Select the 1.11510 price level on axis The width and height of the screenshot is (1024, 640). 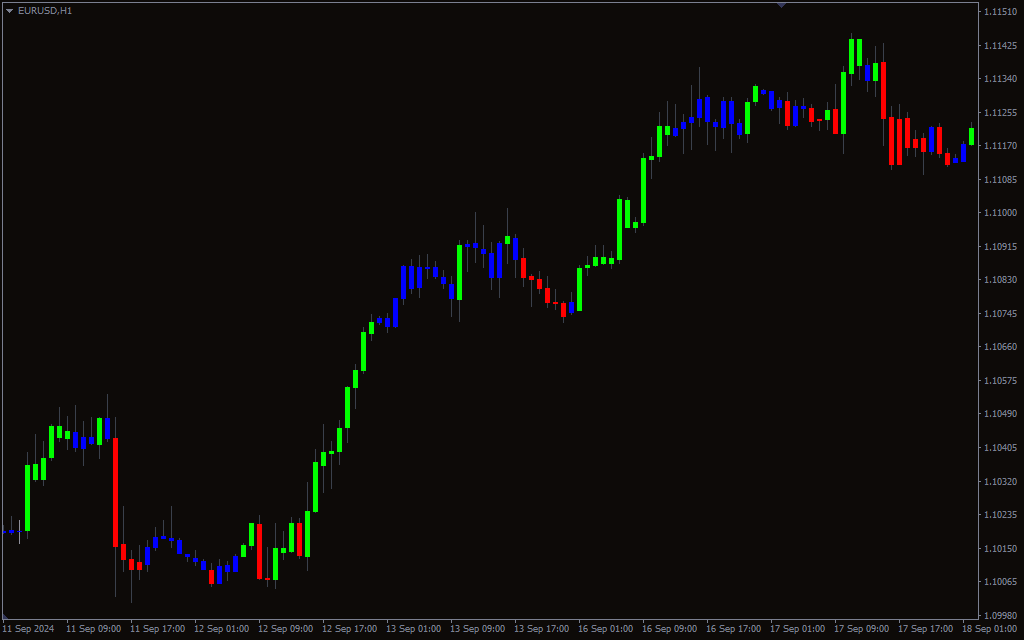tap(999, 12)
